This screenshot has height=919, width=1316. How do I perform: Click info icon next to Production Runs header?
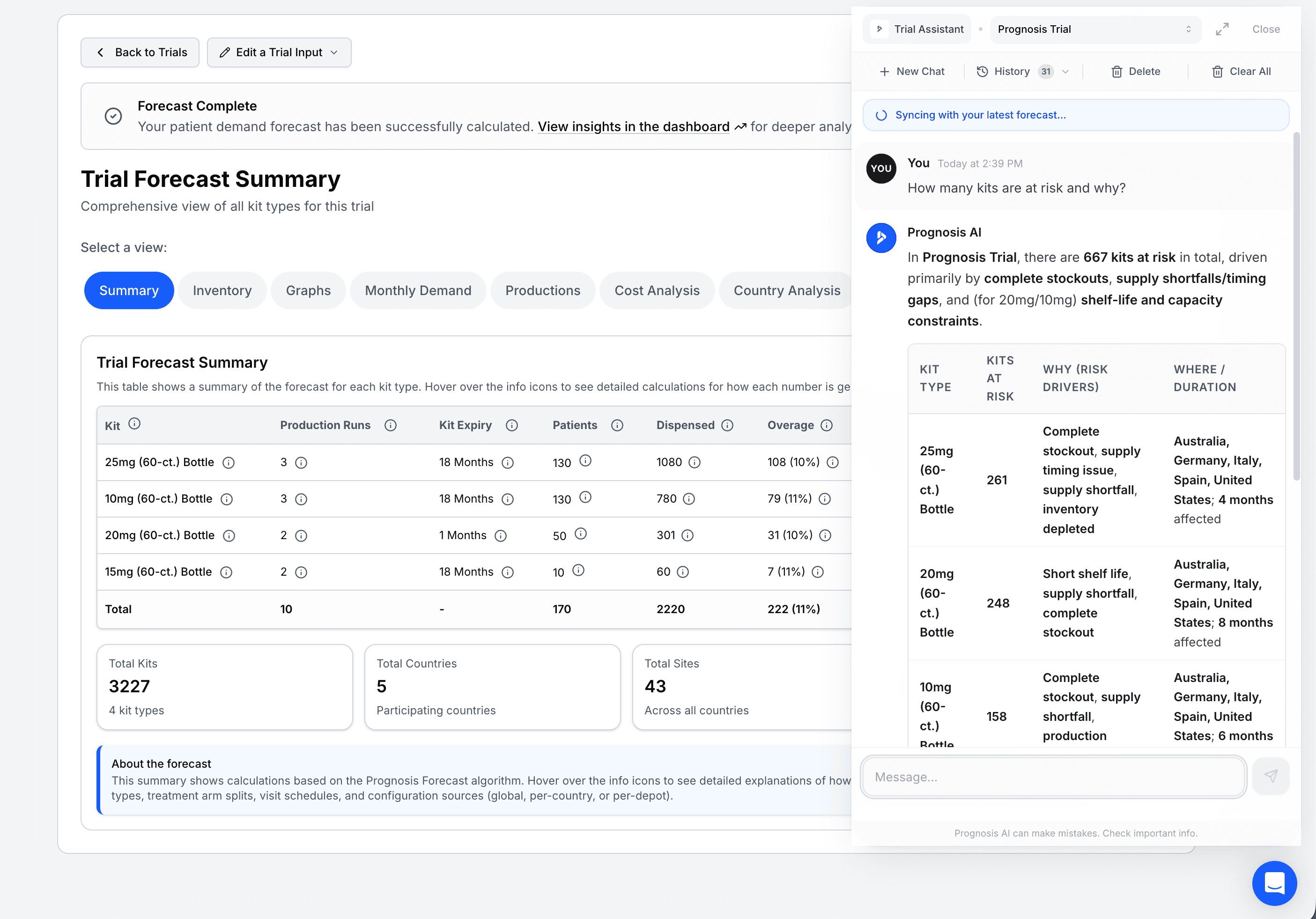tap(390, 425)
